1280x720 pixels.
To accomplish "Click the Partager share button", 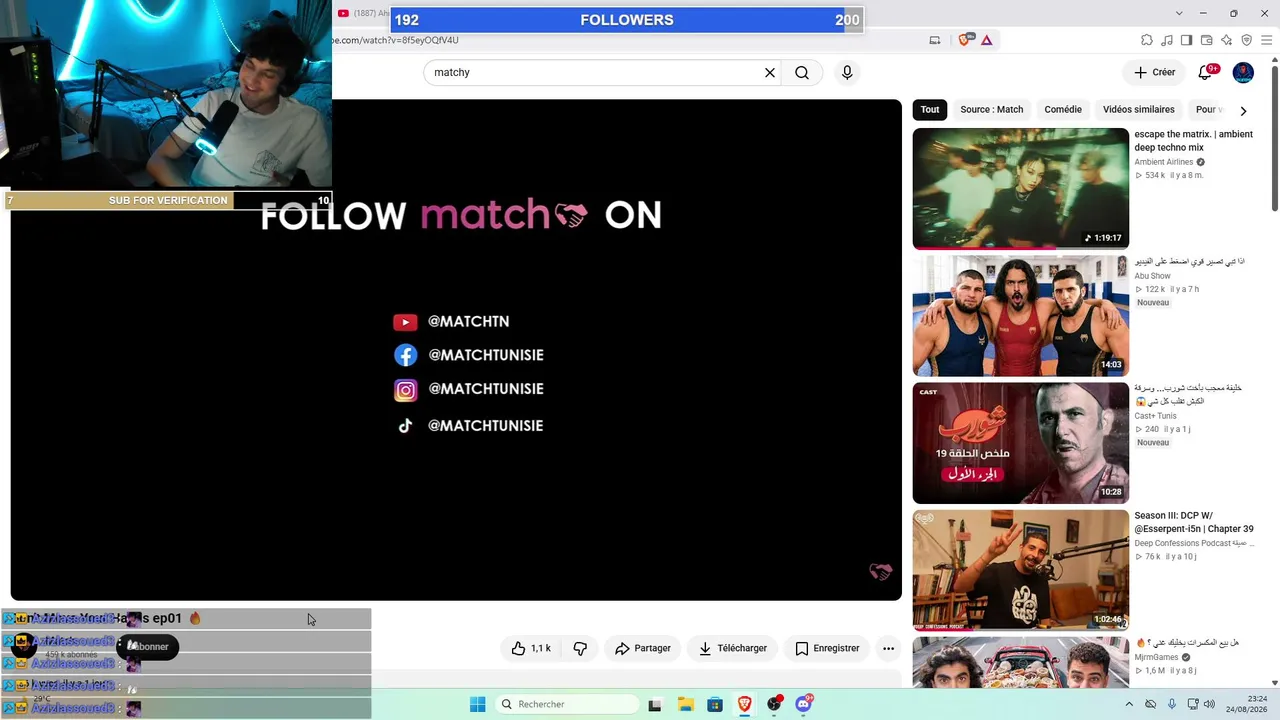I will click(643, 648).
